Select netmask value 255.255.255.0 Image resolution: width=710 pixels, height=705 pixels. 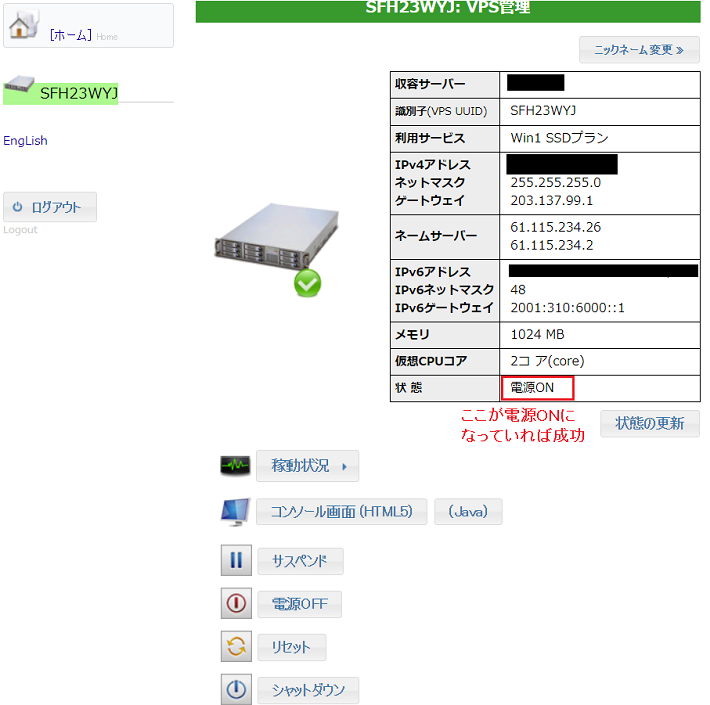(556, 183)
